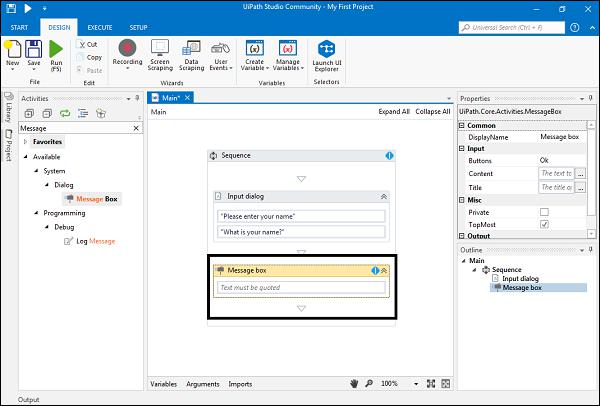Select the Message Box activity
This screenshot has width=600, height=406.
click(x=92, y=199)
